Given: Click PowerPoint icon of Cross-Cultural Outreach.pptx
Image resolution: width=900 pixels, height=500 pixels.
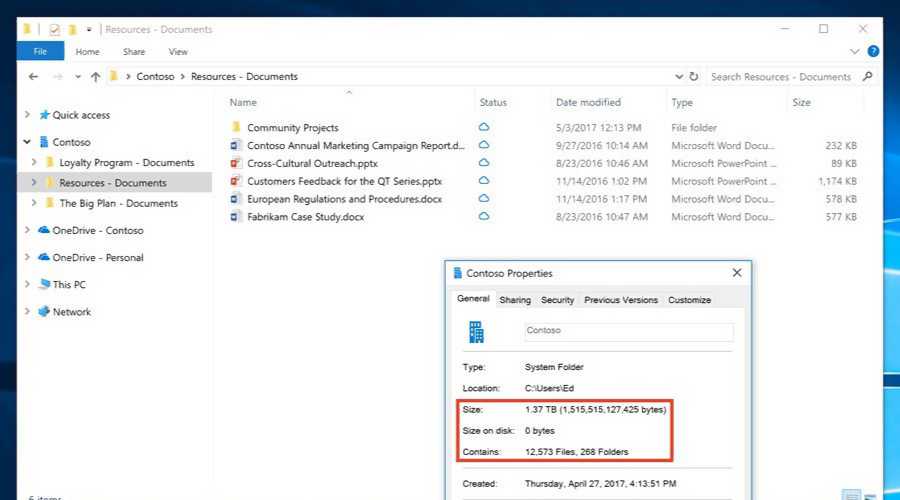Looking at the screenshot, I should (235, 163).
